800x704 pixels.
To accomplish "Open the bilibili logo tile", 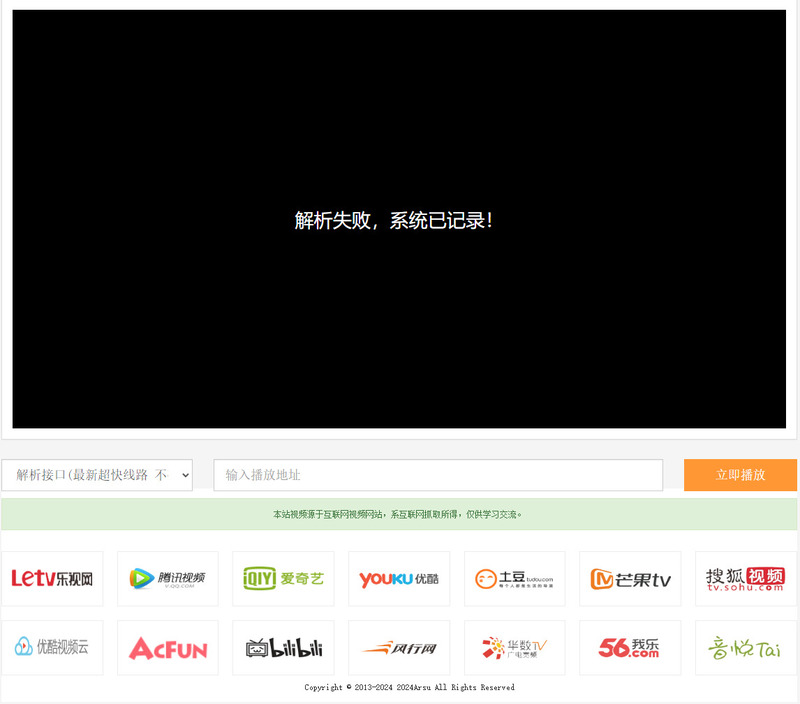I will coord(283,647).
